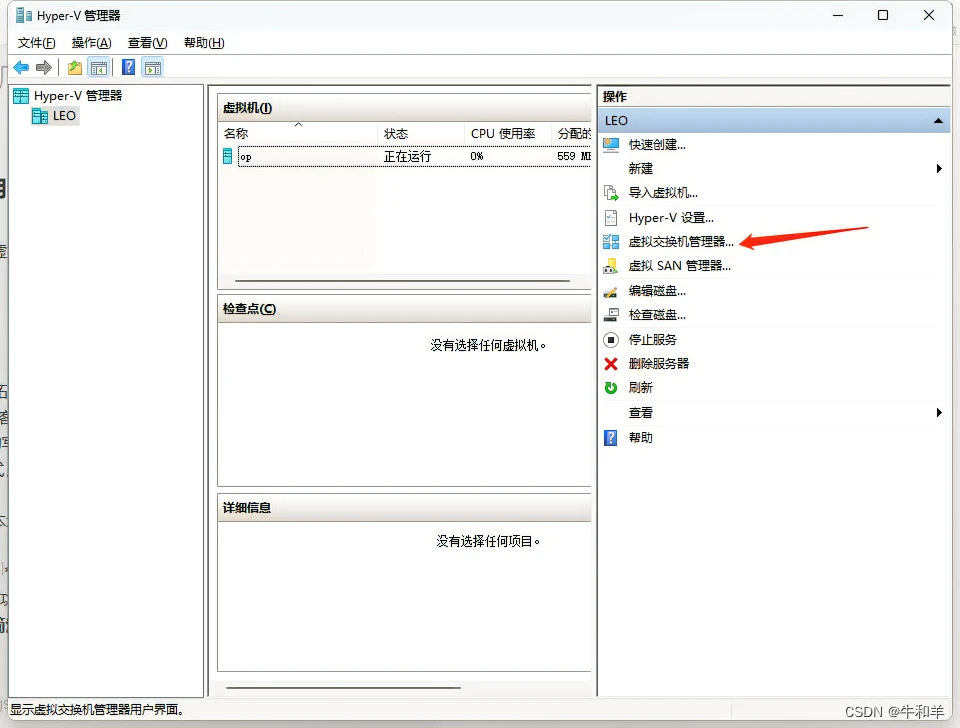
Task: Click the 0% CPU usage cell
Action: pos(476,157)
